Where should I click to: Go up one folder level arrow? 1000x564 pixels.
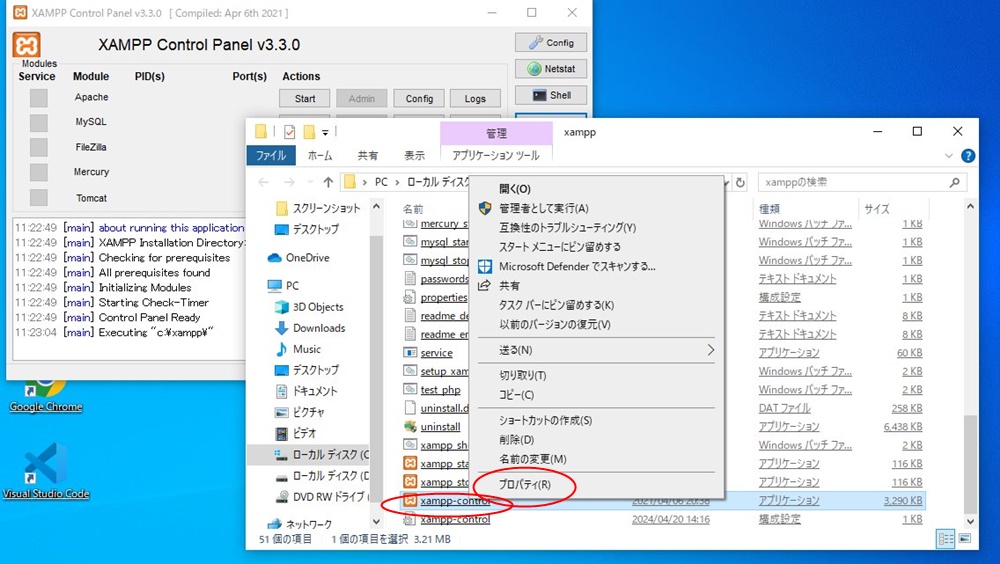(x=328, y=182)
